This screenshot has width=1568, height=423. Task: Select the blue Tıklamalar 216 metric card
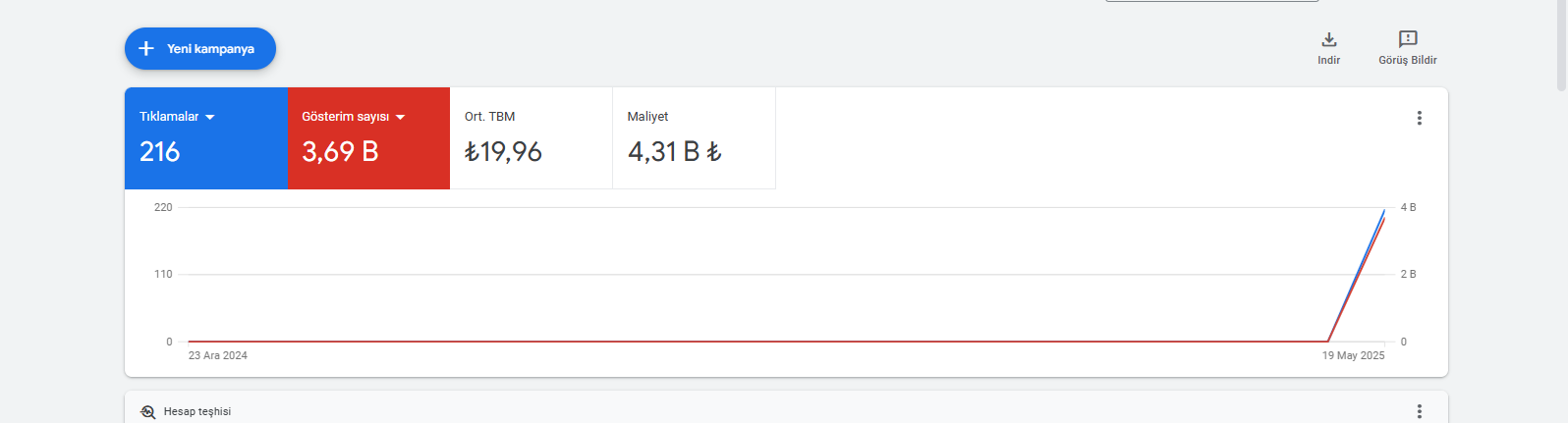click(206, 138)
